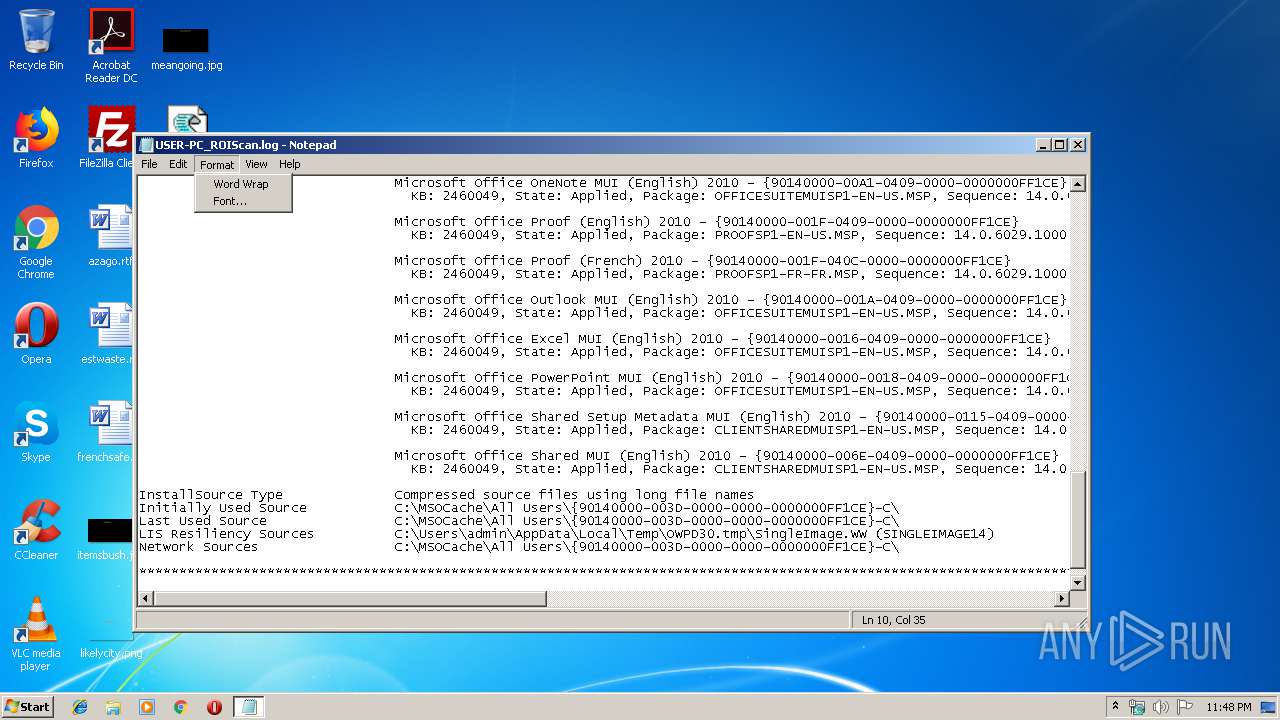The width and height of the screenshot is (1280, 720).
Task: Open Windows Explorer from the taskbar
Action: [113, 707]
